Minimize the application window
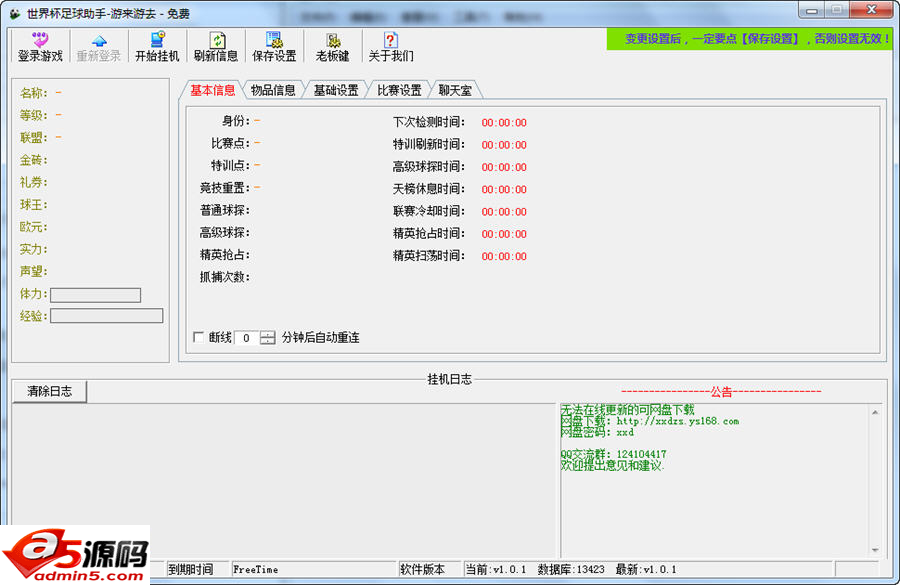The width and height of the screenshot is (900, 585). click(812, 10)
